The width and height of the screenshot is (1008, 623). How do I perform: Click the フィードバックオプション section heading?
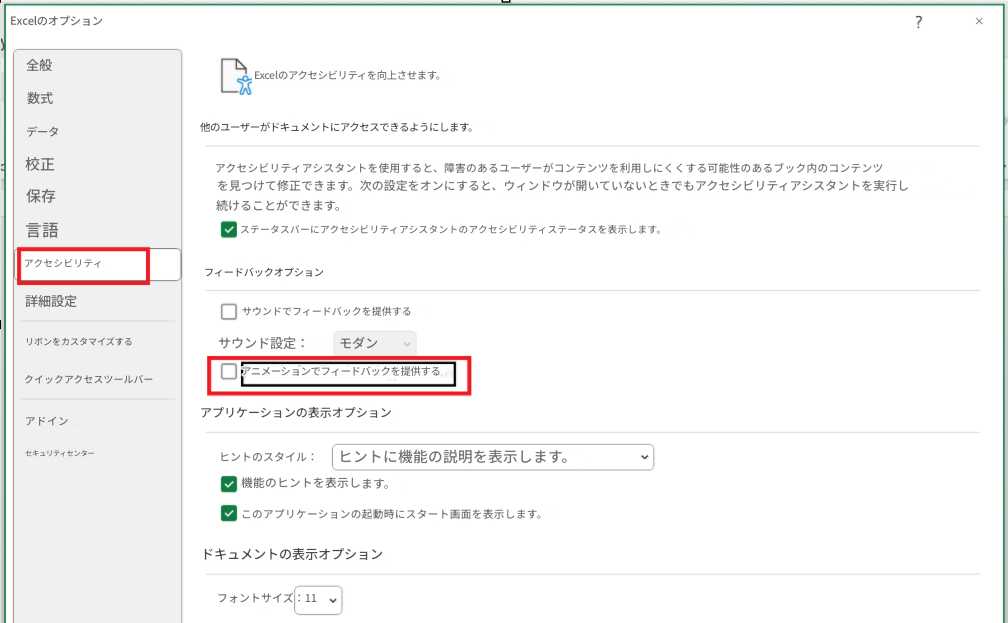click(264, 273)
